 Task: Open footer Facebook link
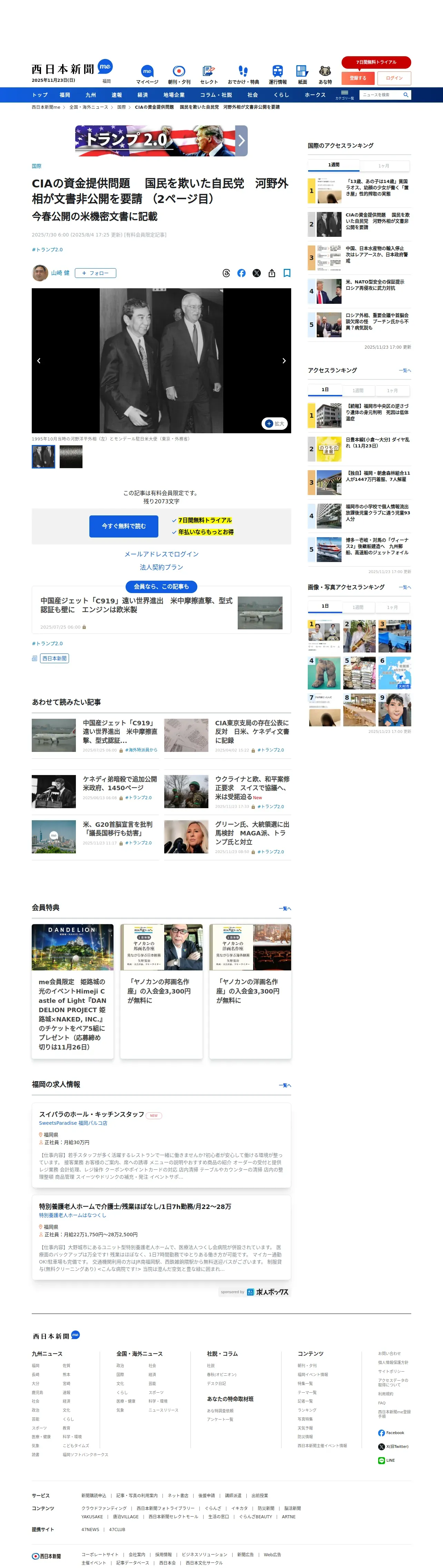(391, 1433)
